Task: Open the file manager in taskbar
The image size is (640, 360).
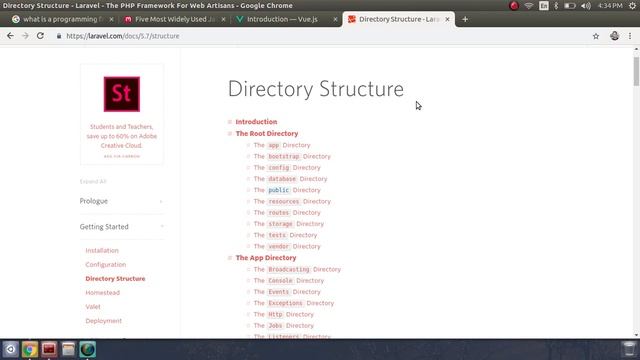Action: point(68,349)
